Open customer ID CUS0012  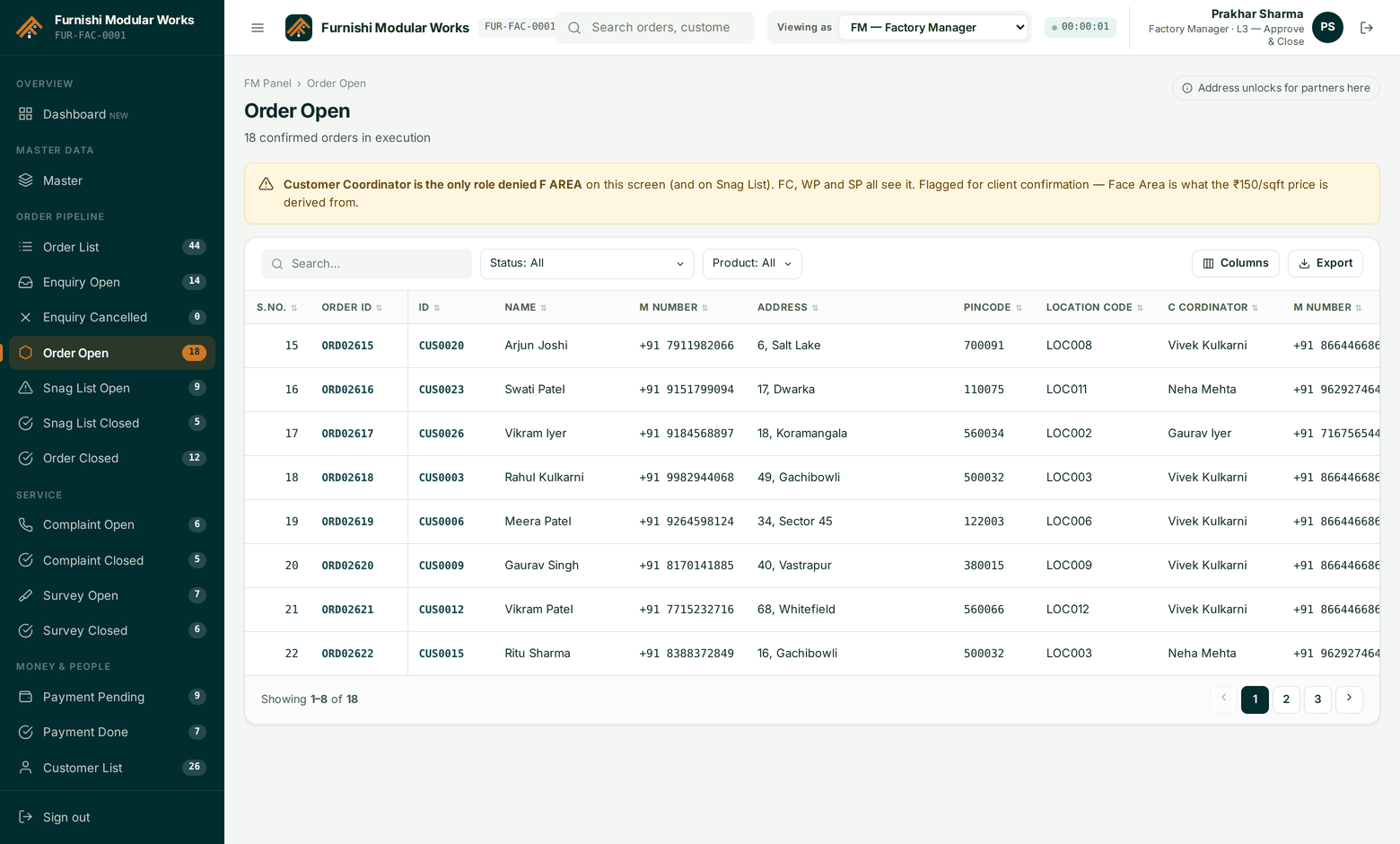click(x=442, y=610)
